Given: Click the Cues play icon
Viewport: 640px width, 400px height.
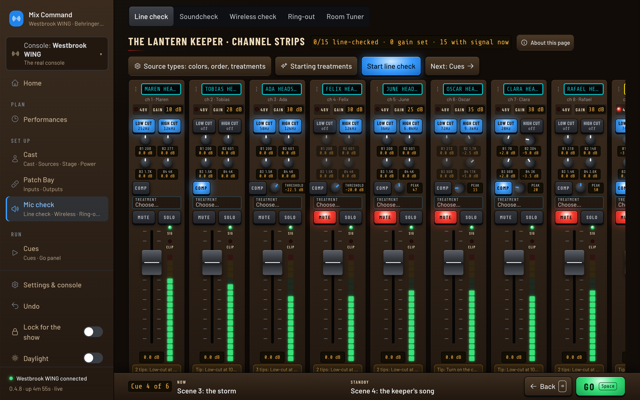Looking at the screenshot, I should pos(15,253).
